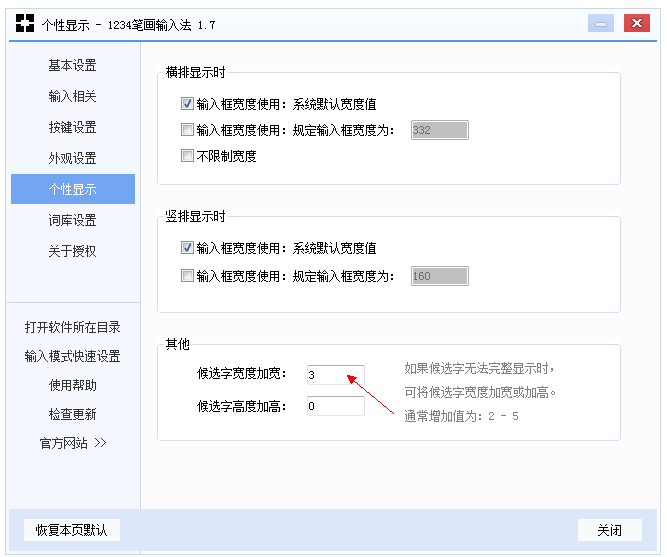Click the 候选字宽度加宽: label

pyautogui.click(x=241, y=373)
